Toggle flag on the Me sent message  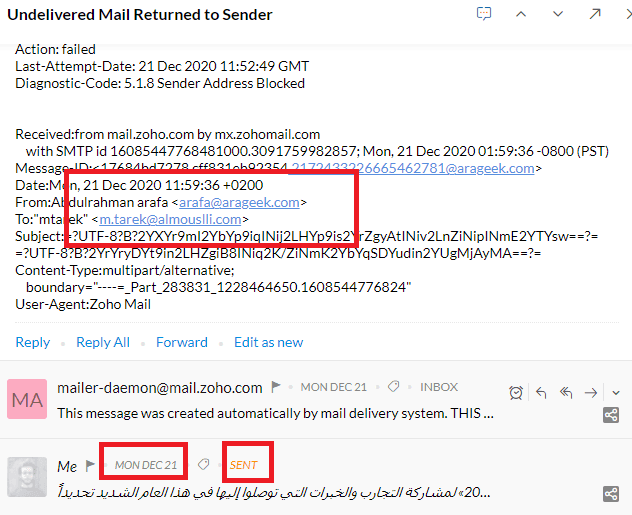pos(90,465)
